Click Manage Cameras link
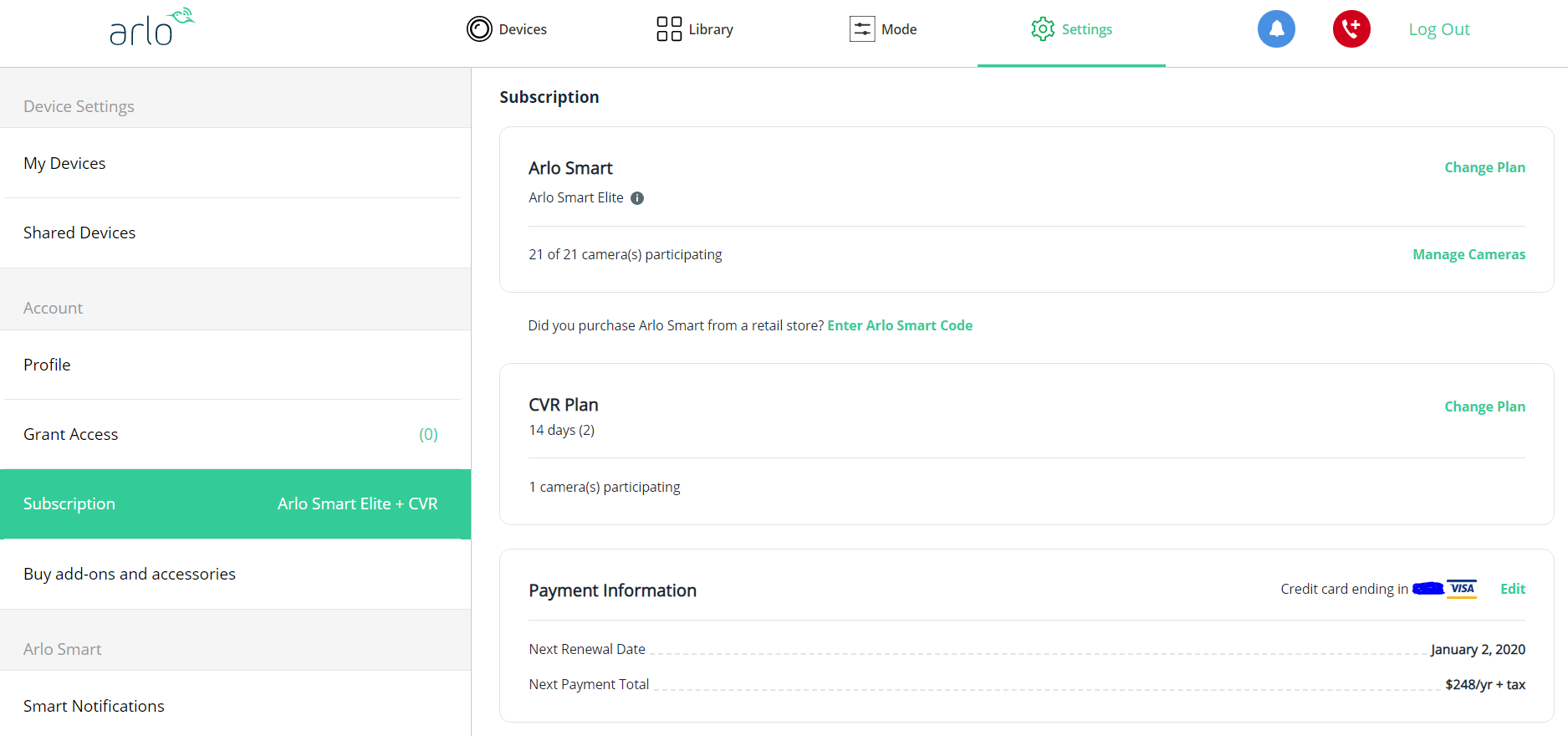Image resolution: width=1568 pixels, height=736 pixels. click(x=1468, y=254)
